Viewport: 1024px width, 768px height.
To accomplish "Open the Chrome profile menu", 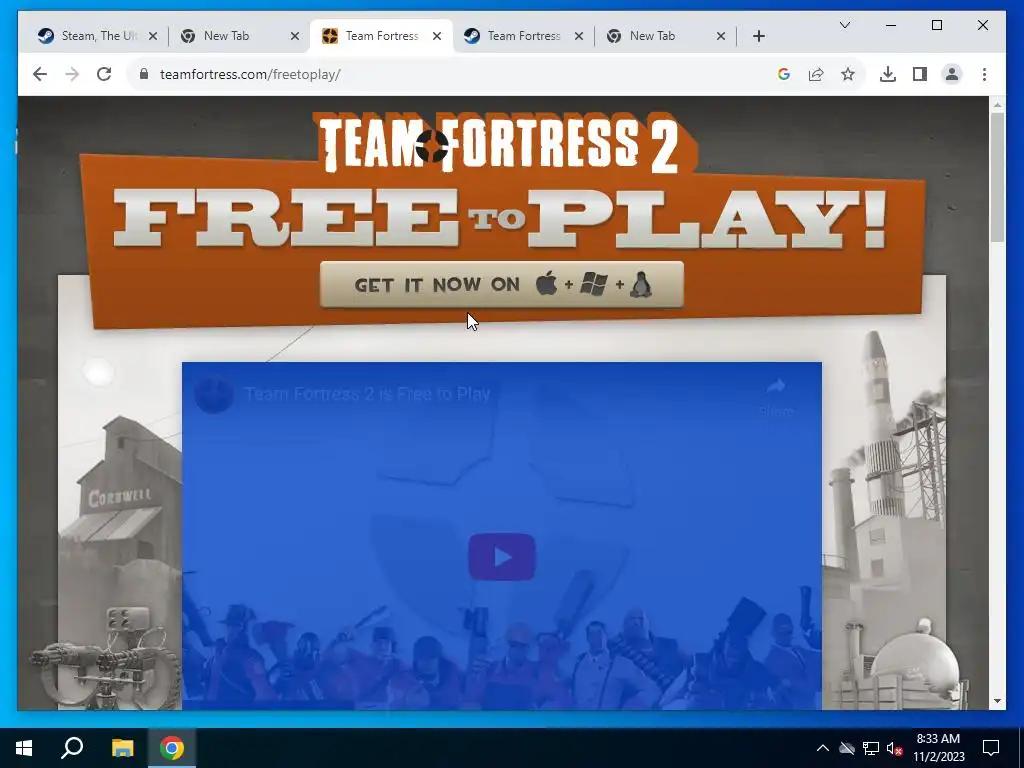I will (x=952, y=74).
